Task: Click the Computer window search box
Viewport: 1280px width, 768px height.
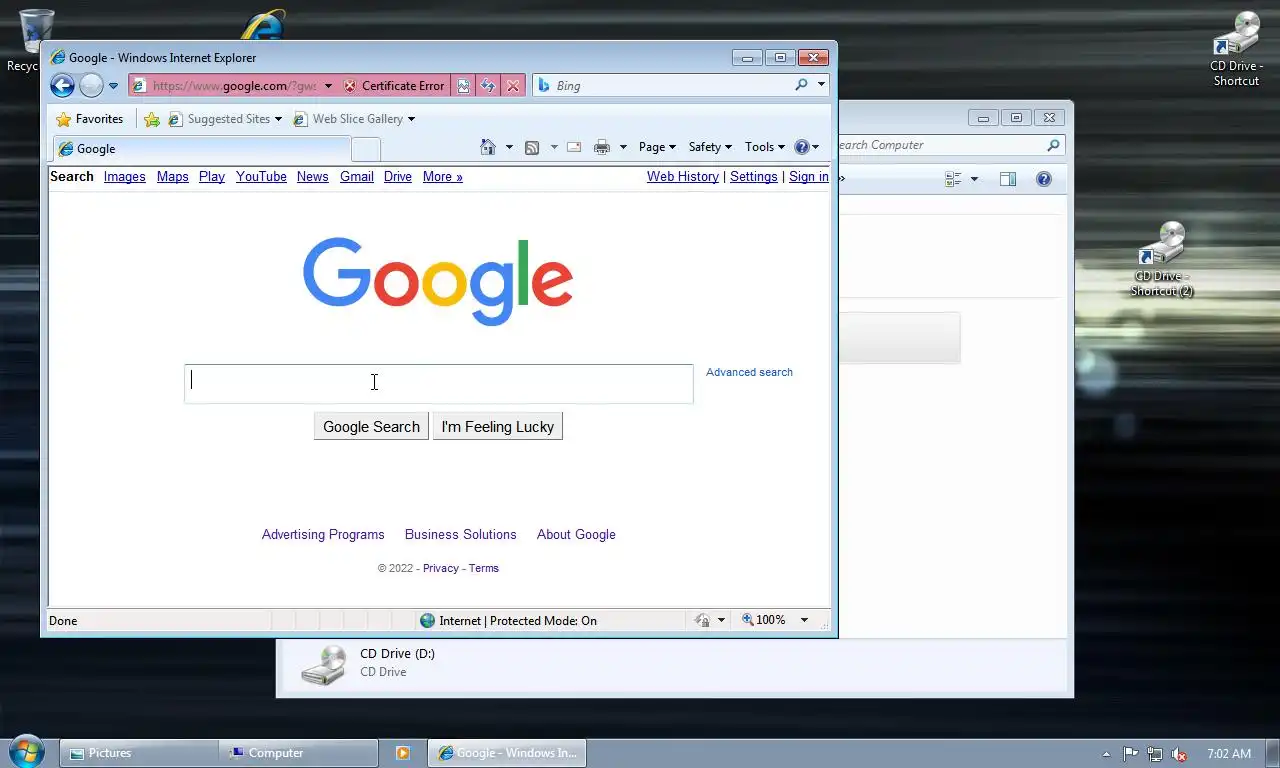Action: coord(950,145)
